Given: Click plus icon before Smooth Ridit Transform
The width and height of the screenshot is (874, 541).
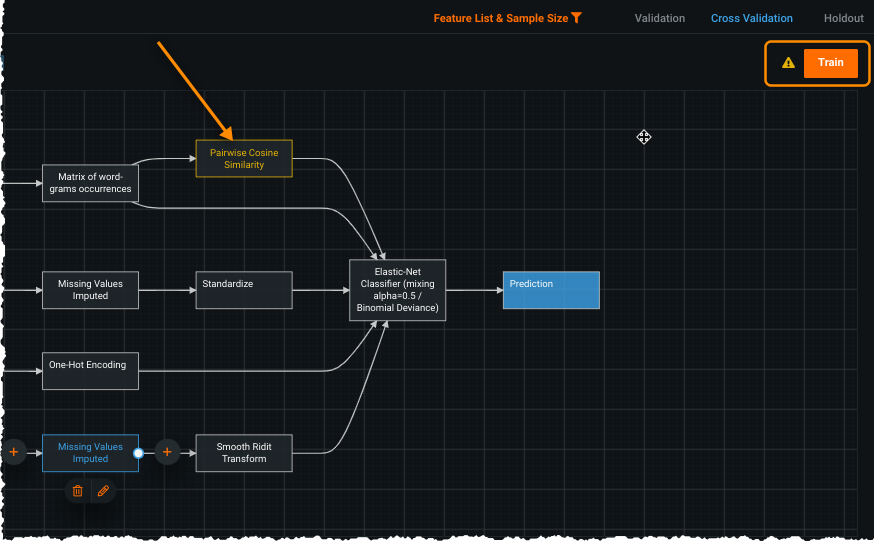Looking at the screenshot, I should (x=167, y=453).
